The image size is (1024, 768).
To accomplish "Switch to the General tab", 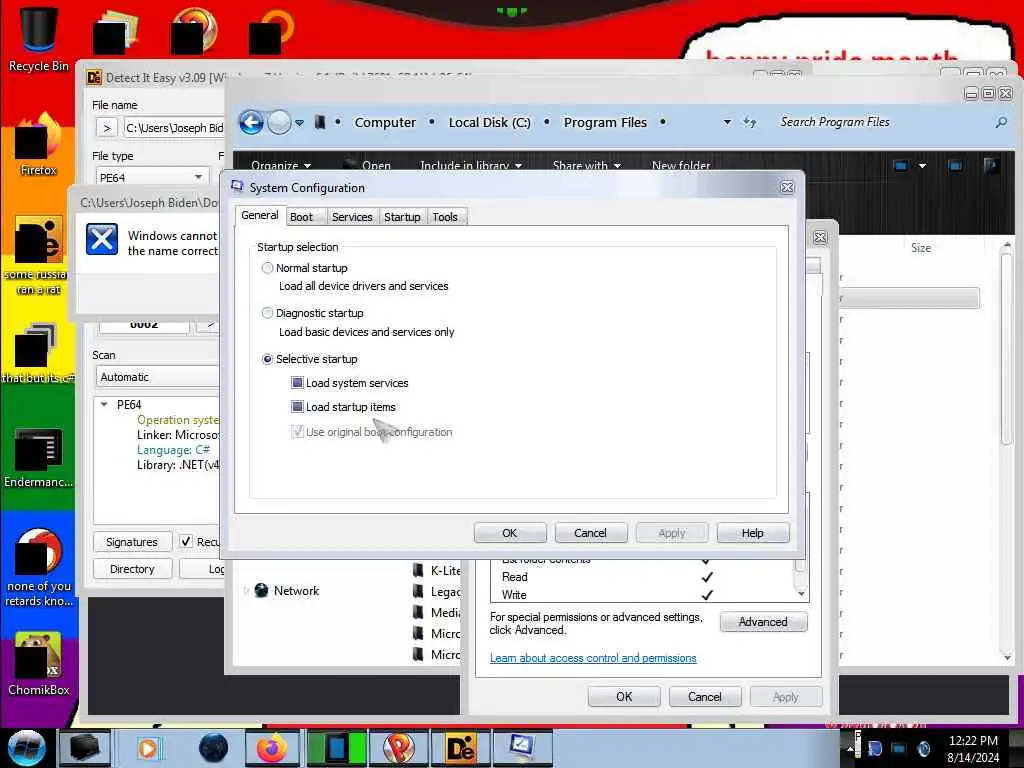I will click(259, 215).
